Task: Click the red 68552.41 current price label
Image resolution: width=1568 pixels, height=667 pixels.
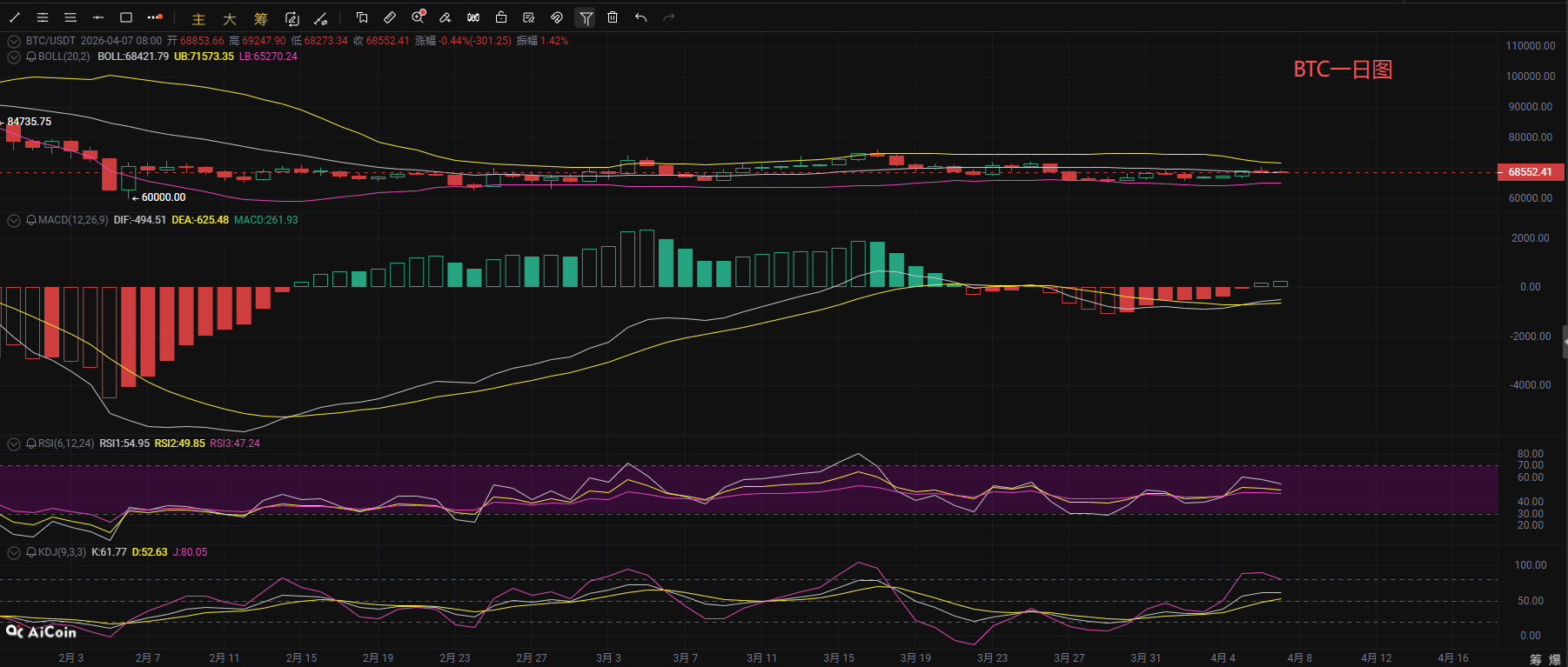Action: (x=1530, y=172)
